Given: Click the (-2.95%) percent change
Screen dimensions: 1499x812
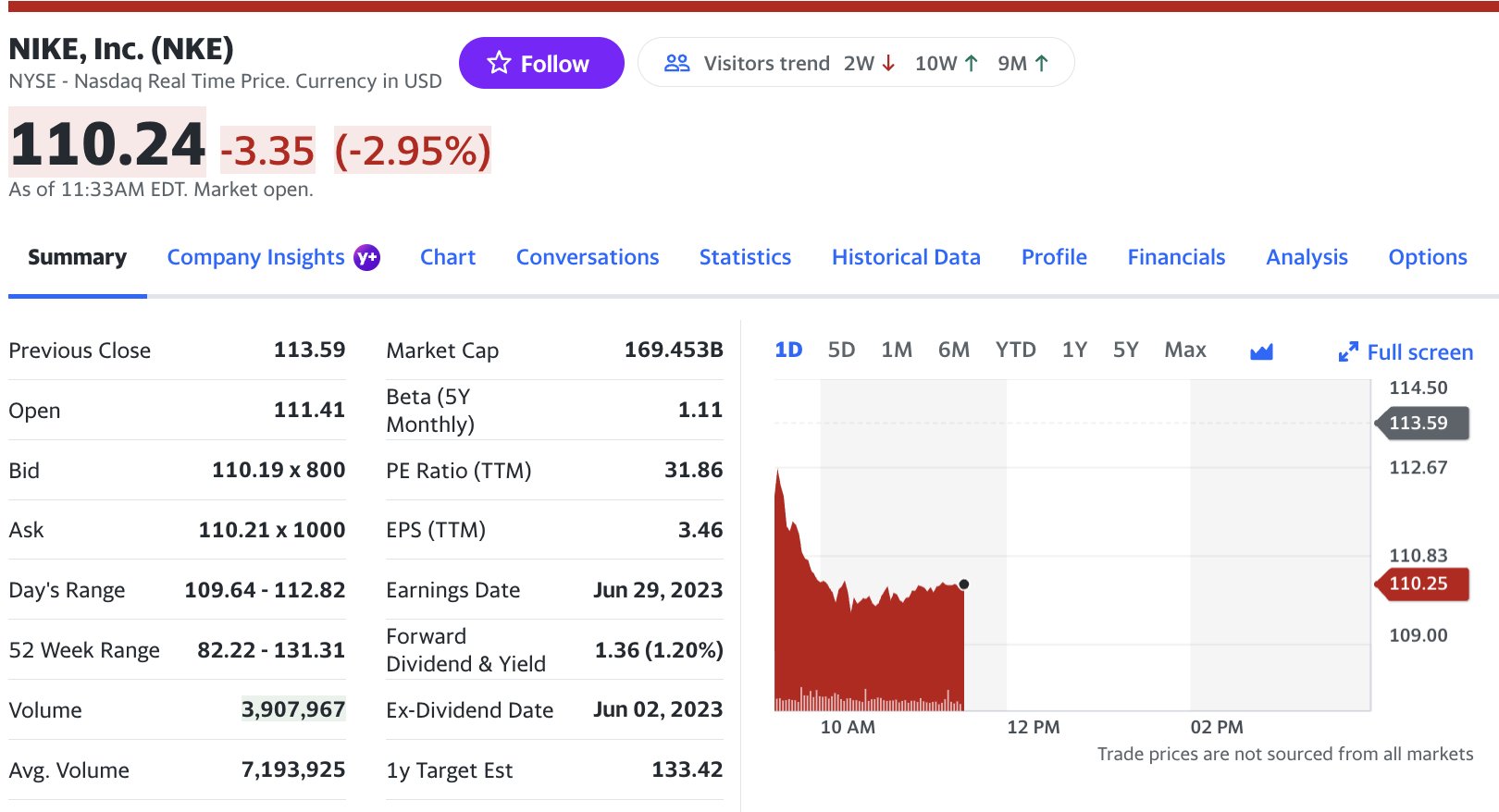Looking at the screenshot, I should click(413, 151).
